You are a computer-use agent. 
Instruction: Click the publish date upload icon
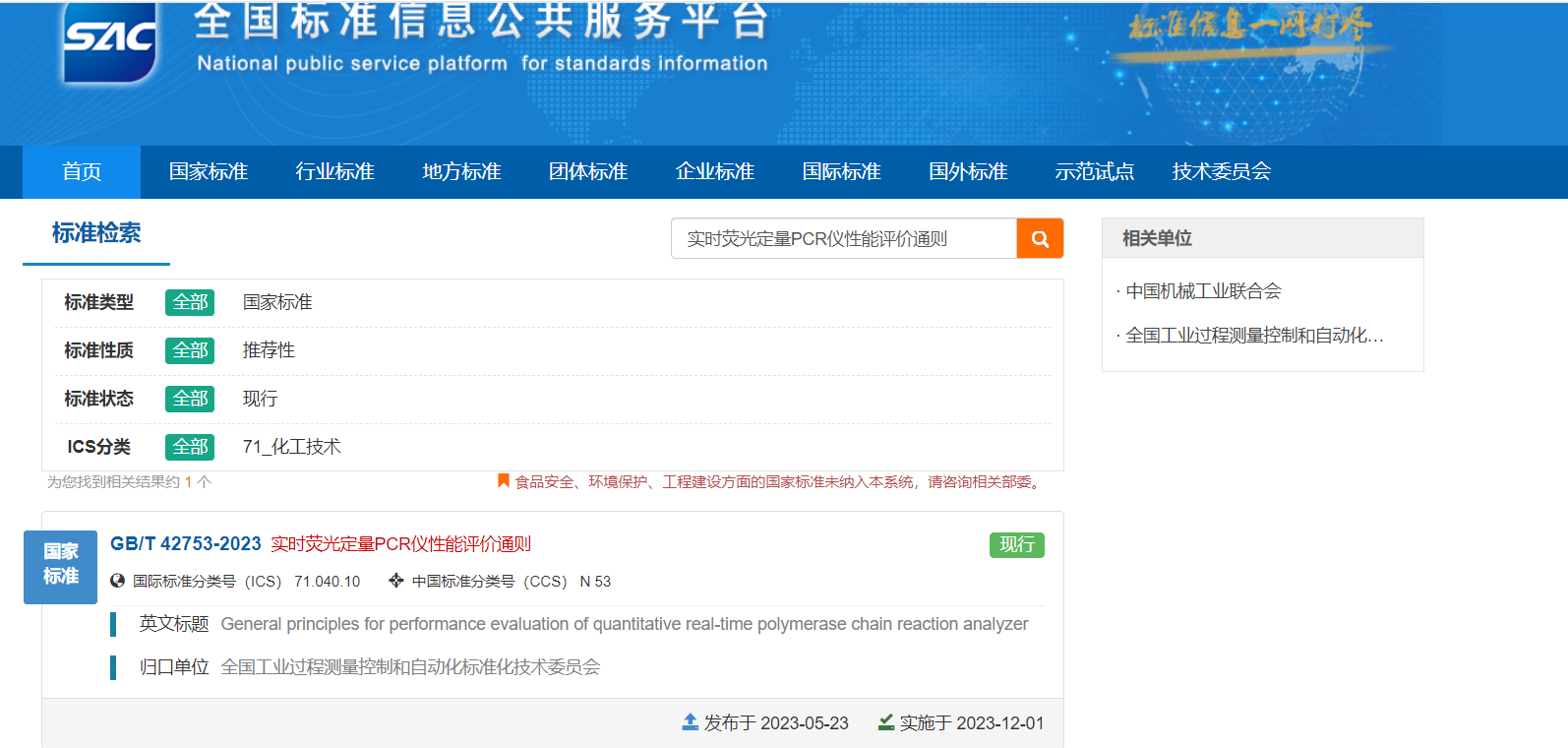[691, 722]
